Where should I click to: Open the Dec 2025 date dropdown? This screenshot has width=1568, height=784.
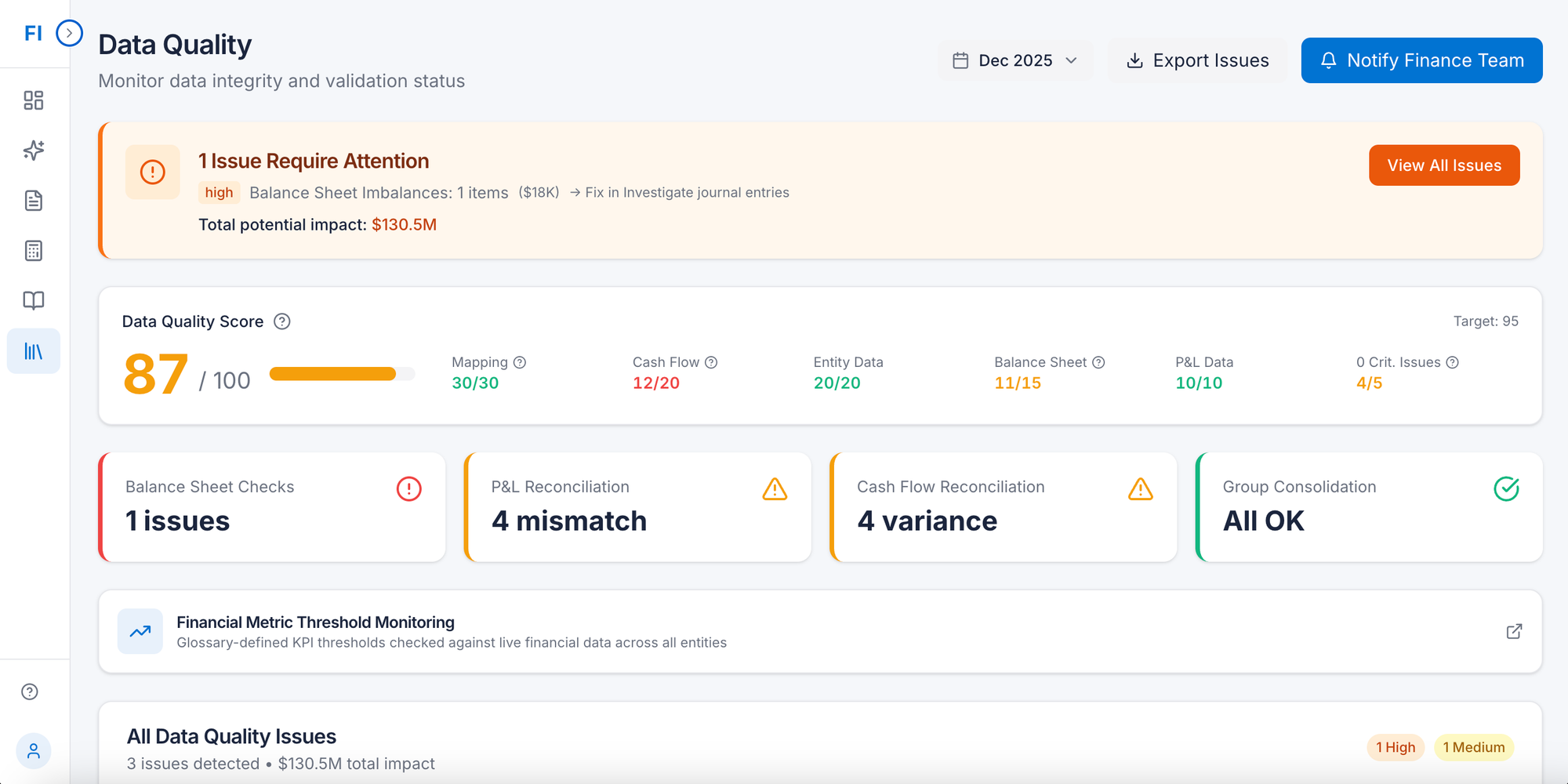pyautogui.click(x=1014, y=60)
